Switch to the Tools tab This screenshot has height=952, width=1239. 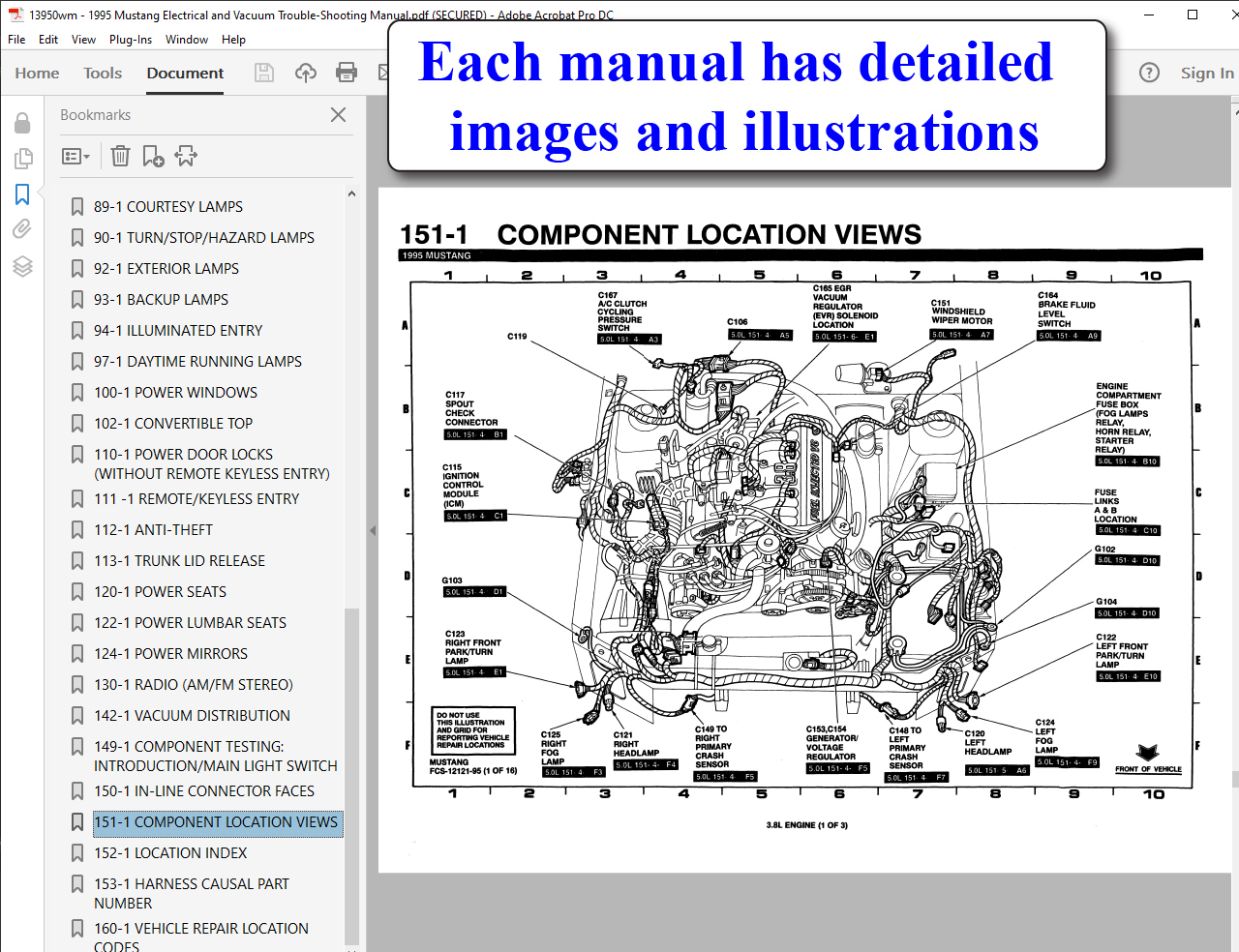click(x=103, y=73)
